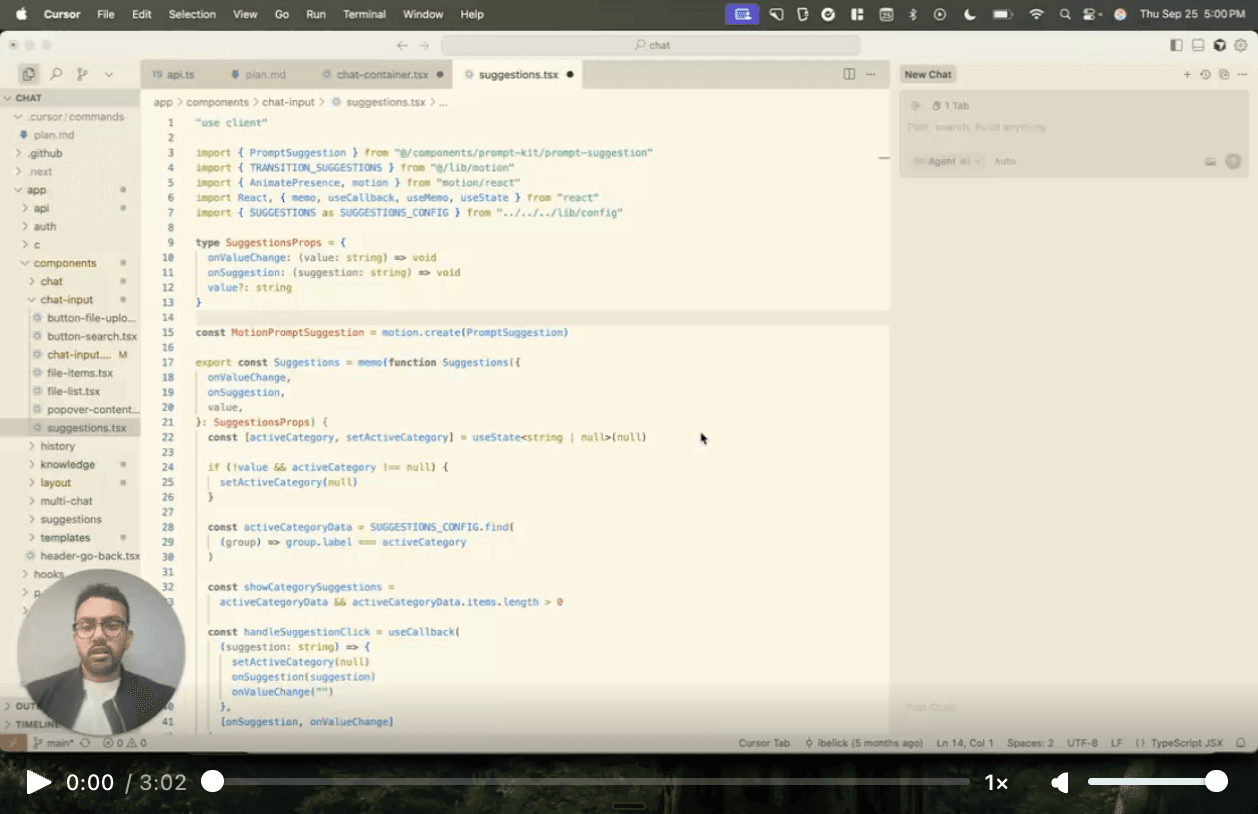1258x814 pixels.
Task: Open Cursor settings gear icon
Action: pyautogui.click(x=1241, y=45)
